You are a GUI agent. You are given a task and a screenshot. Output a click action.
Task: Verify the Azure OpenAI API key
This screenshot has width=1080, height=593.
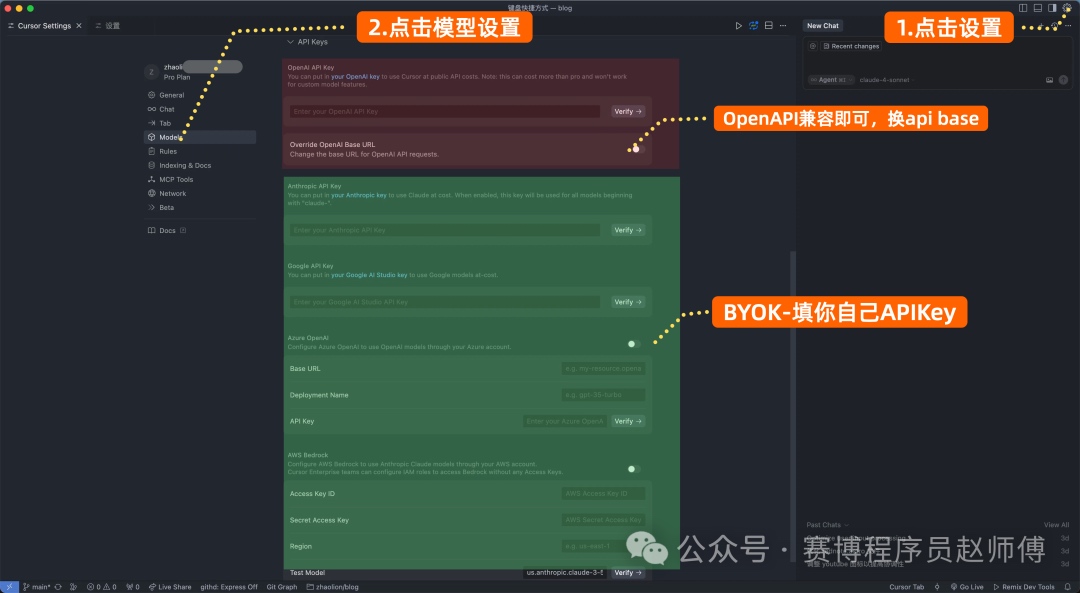coord(627,422)
